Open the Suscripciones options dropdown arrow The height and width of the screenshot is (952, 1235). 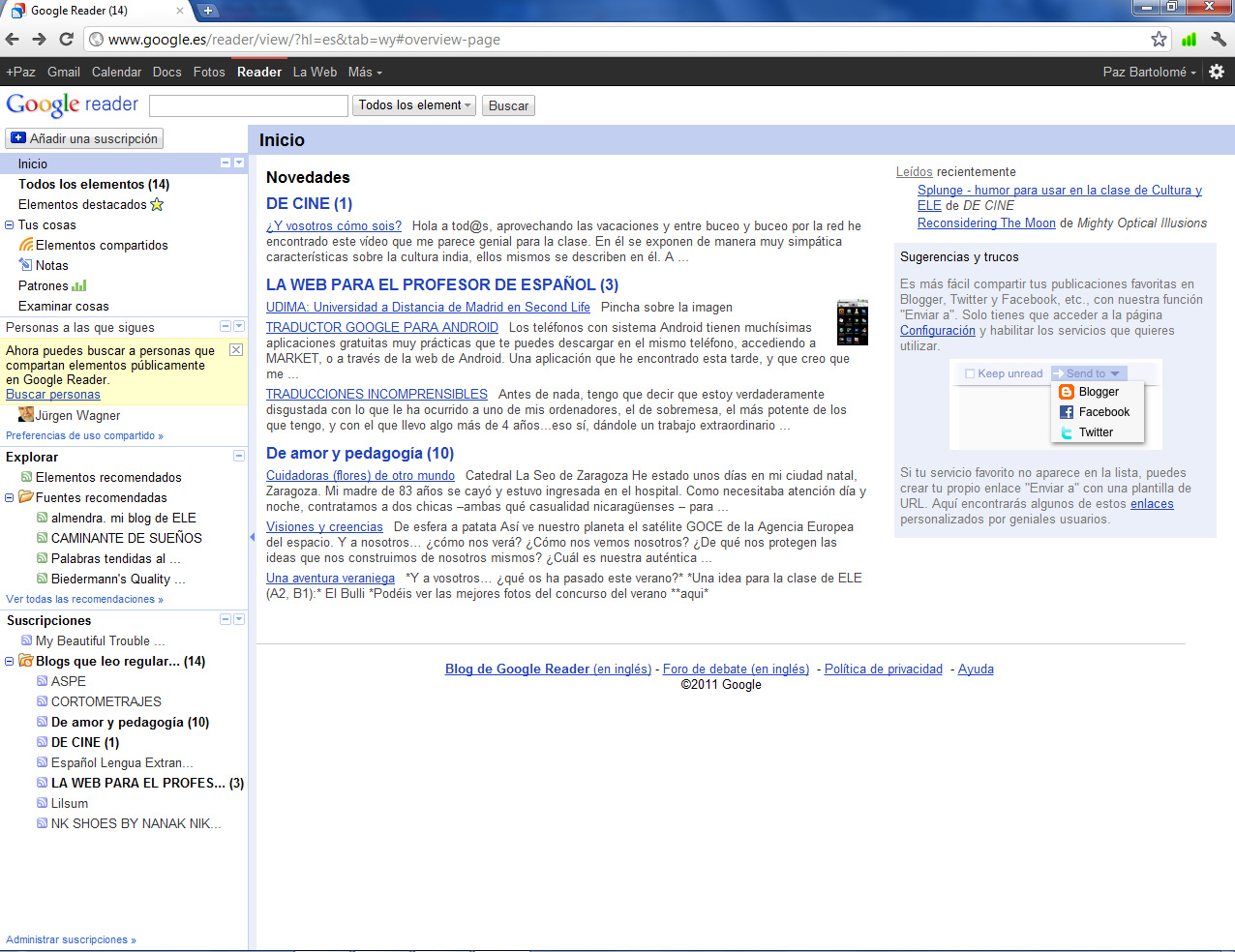(239, 619)
